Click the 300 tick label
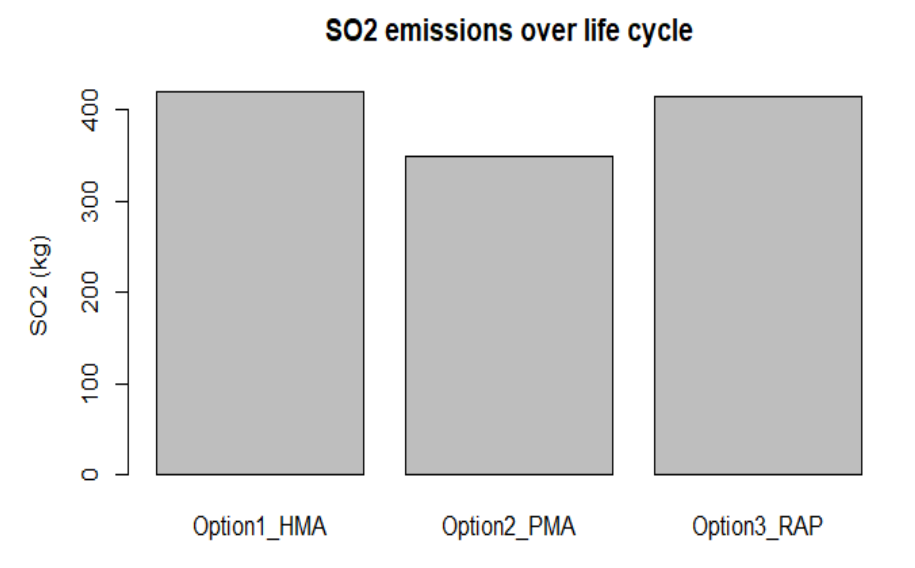Viewport: 915px width, 568px height. coord(89,201)
